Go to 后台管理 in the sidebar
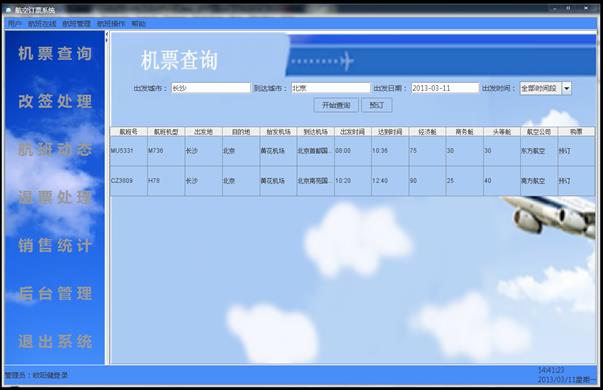 coord(55,294)
